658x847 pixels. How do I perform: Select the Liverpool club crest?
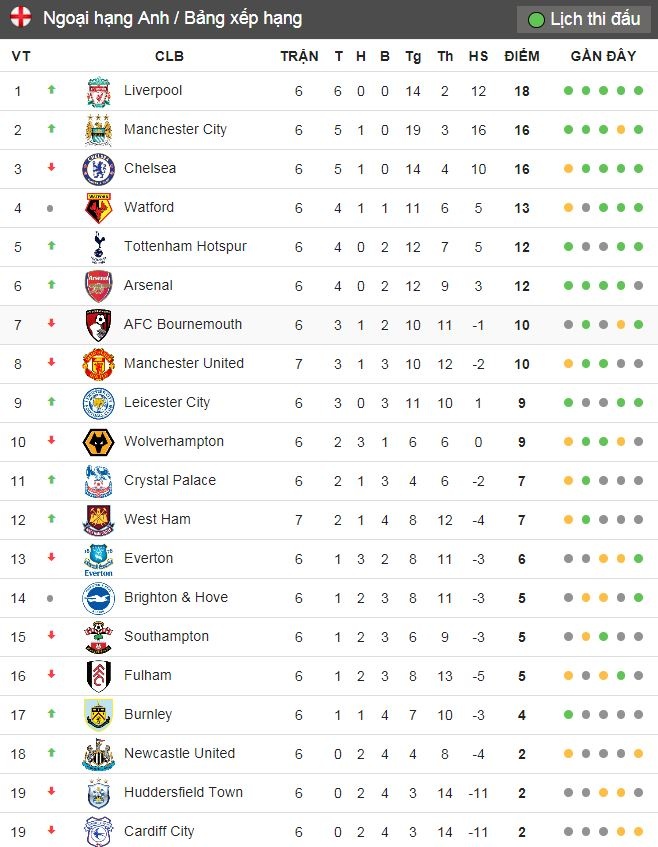pyautogui.click(x=97, y=90)
